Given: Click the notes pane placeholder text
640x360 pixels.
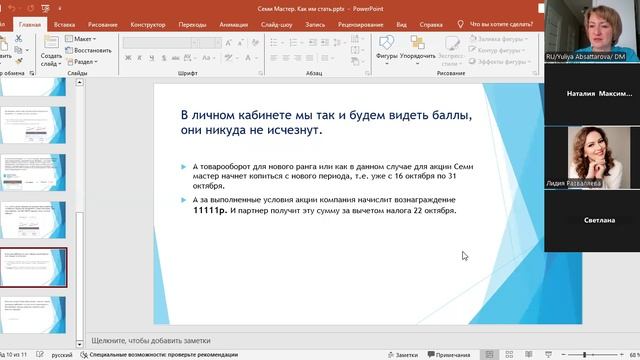Looking at the screenshot, I should click(151, 340).
